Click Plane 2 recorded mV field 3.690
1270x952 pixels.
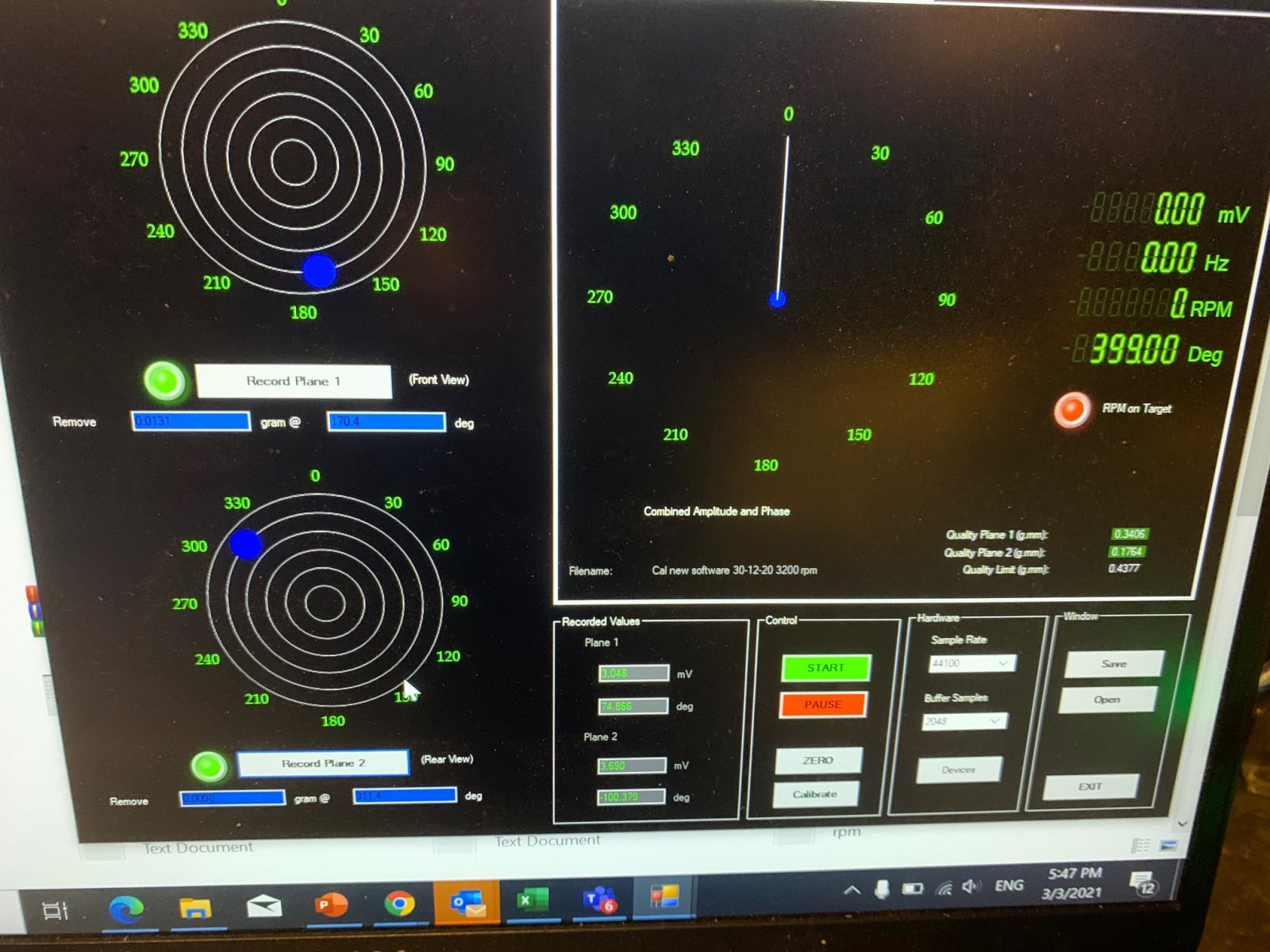click(x=632, y=766)
